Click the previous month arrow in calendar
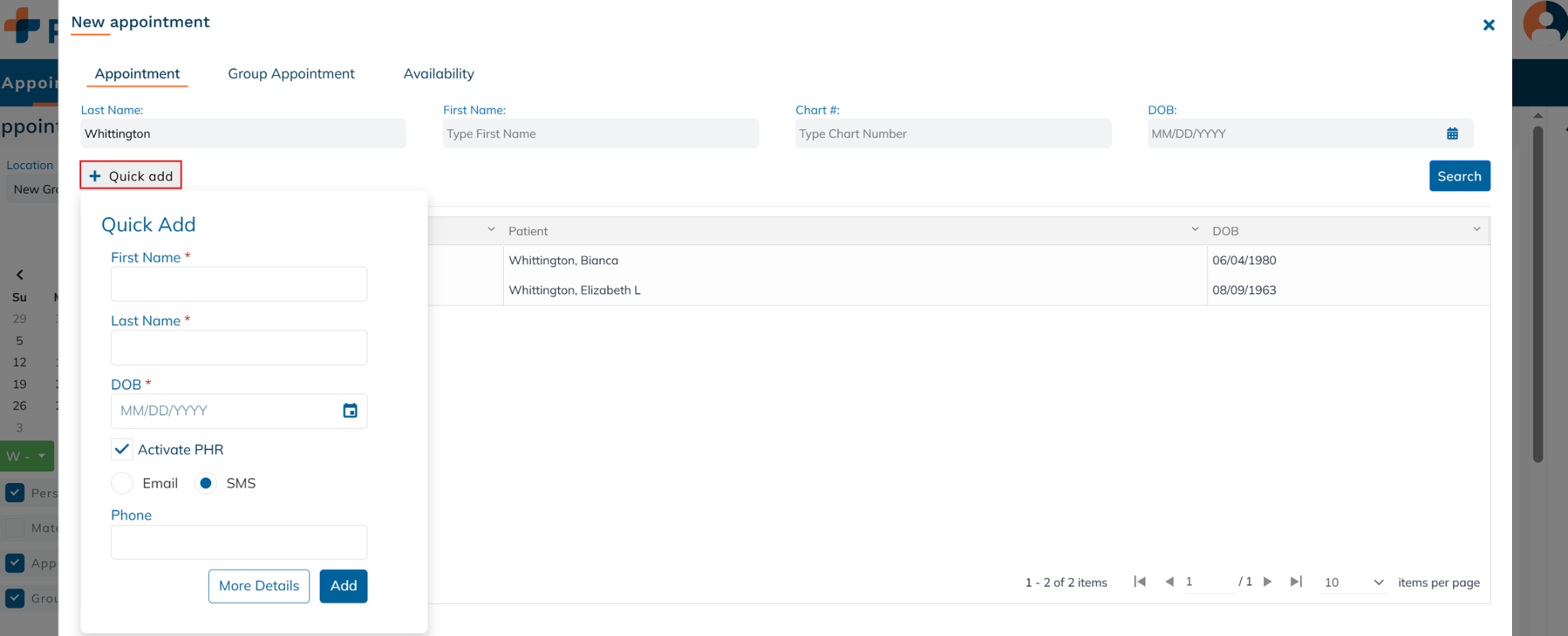The width and height of the screenshot is (1568, 636). click(20, 275)
